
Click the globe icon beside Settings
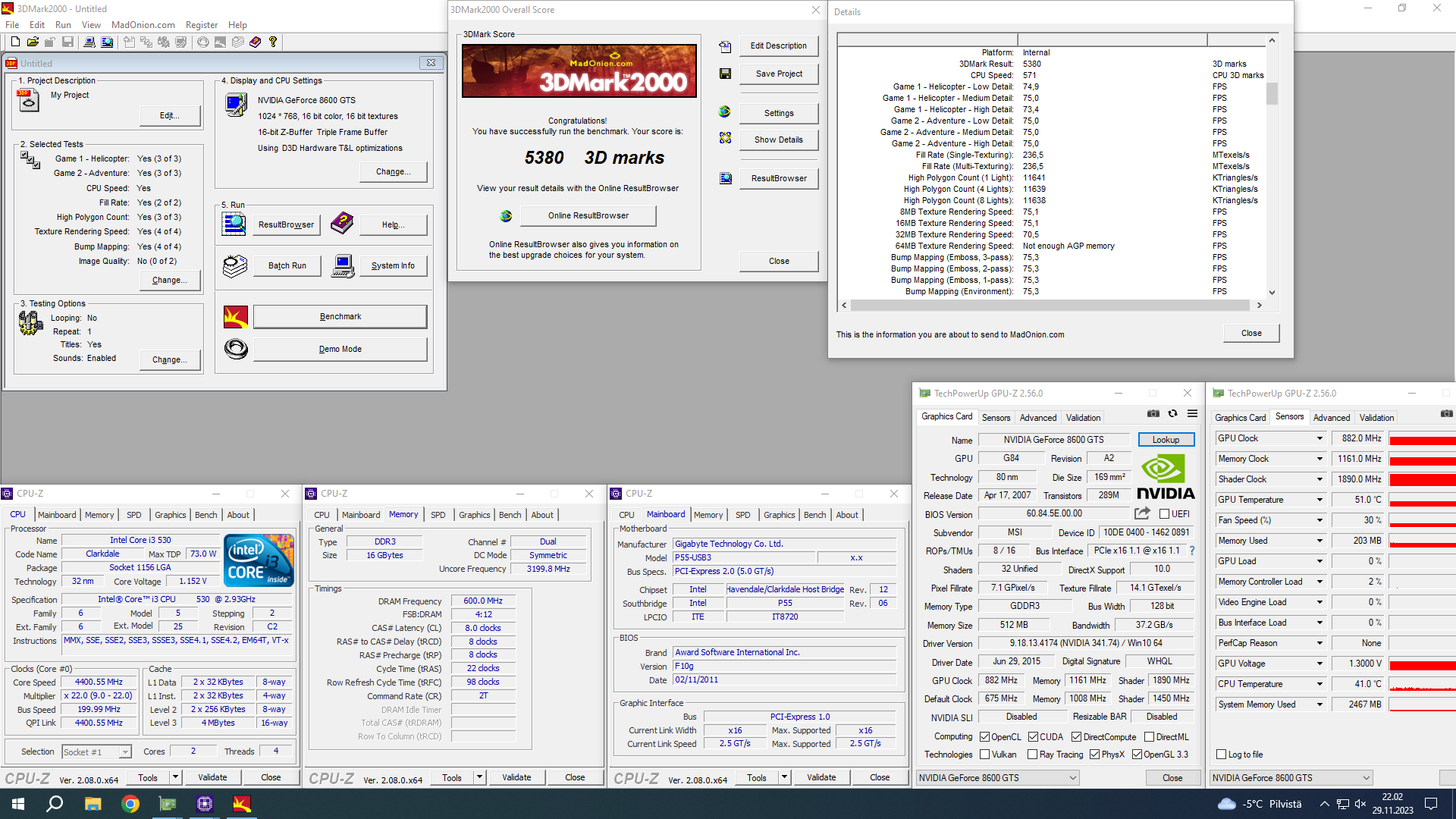pyautogui.click(x=725, y=112)
